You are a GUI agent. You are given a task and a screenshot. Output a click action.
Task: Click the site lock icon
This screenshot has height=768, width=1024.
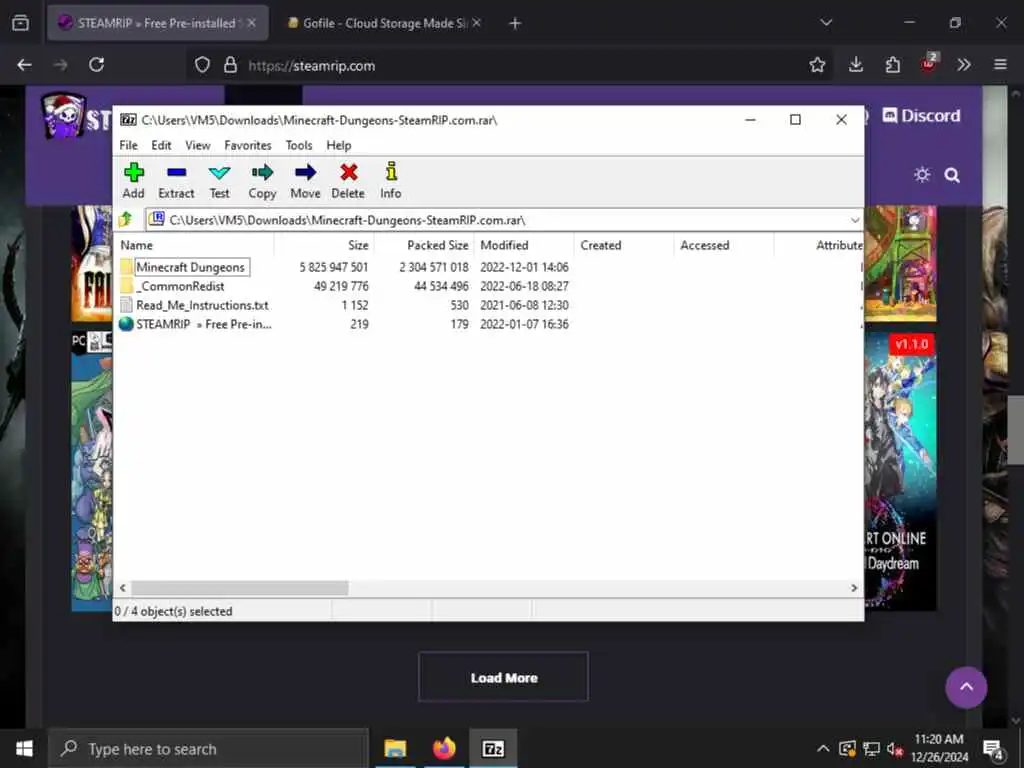pyautogui.click(x=230, y=65)
